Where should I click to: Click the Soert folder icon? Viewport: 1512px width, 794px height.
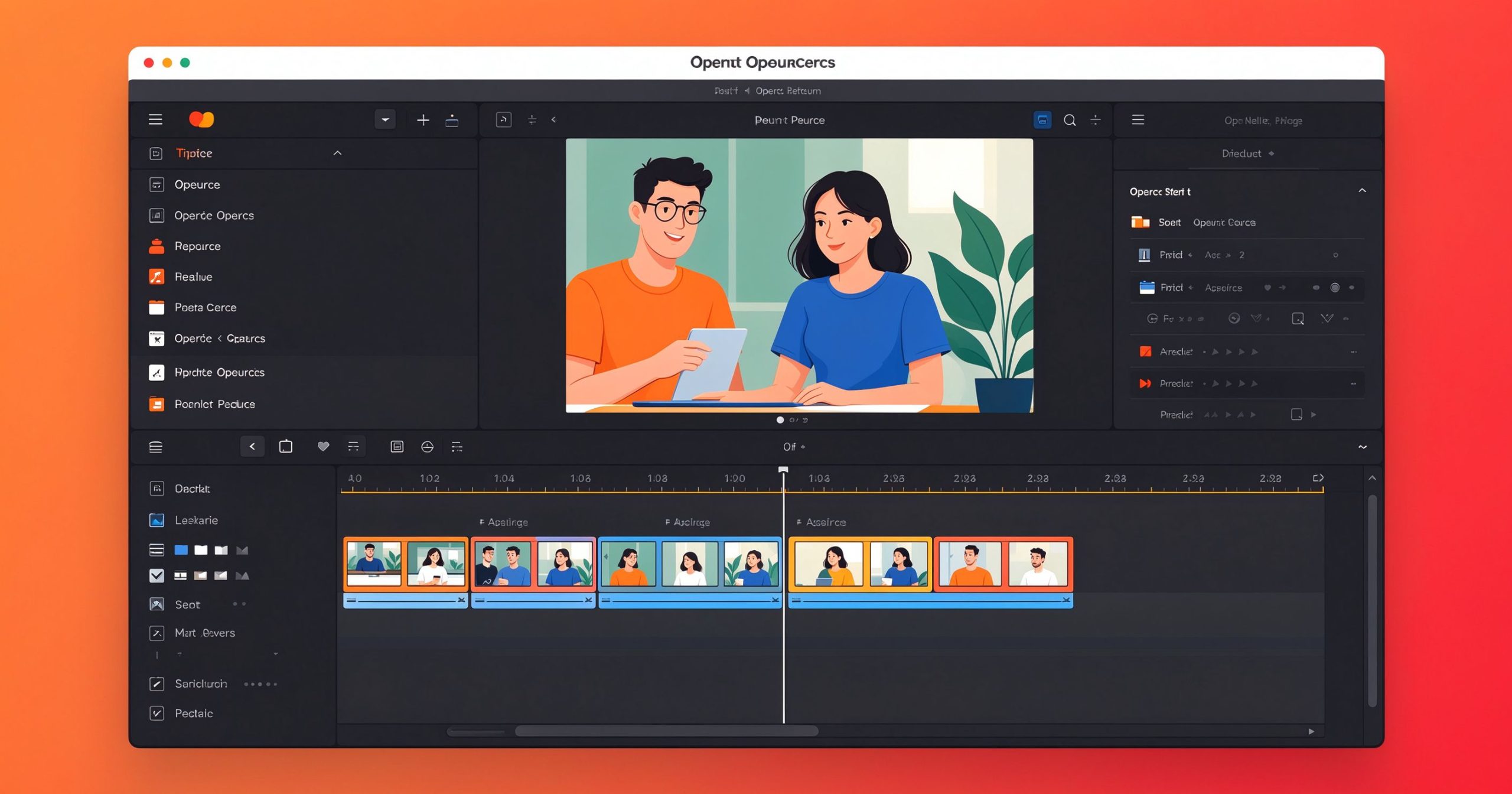point(1140,222)
